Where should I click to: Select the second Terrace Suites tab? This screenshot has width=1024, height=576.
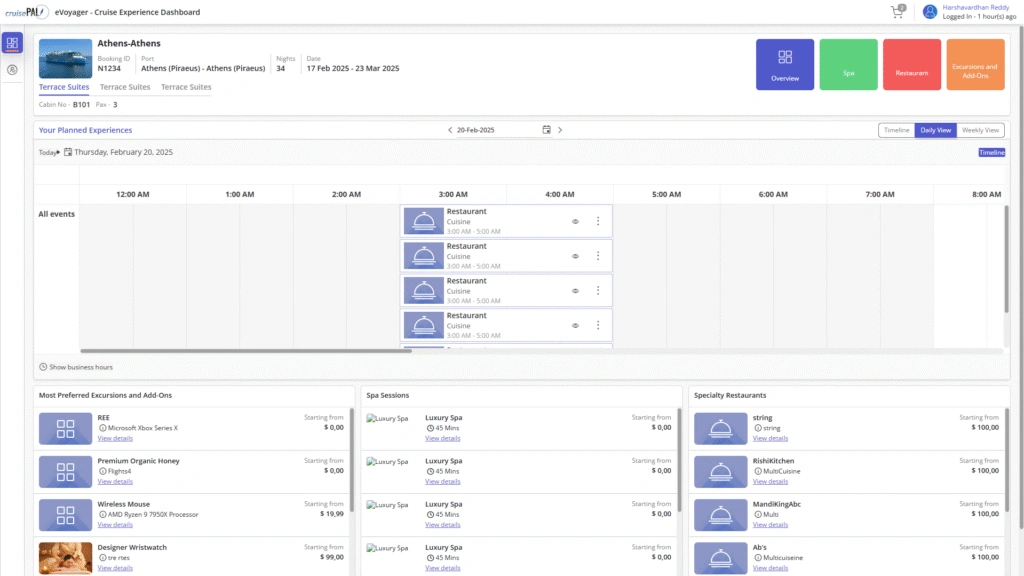pos(125,87)
